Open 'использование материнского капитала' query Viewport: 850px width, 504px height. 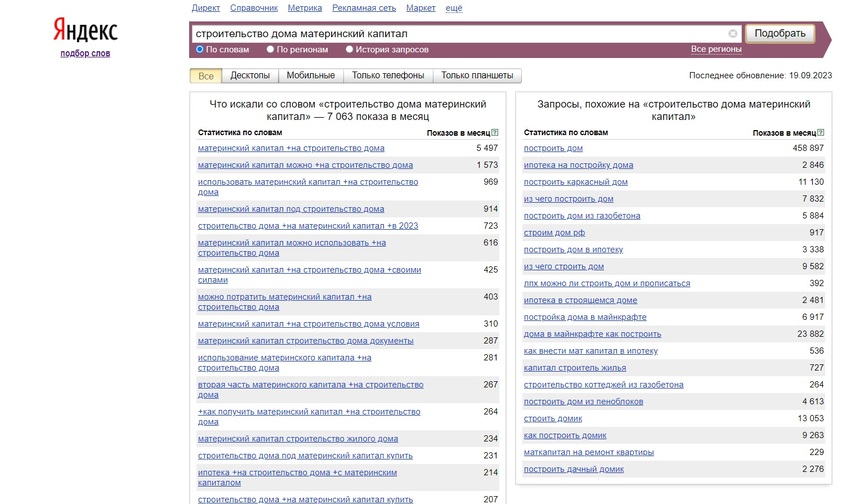coord(285,363)
